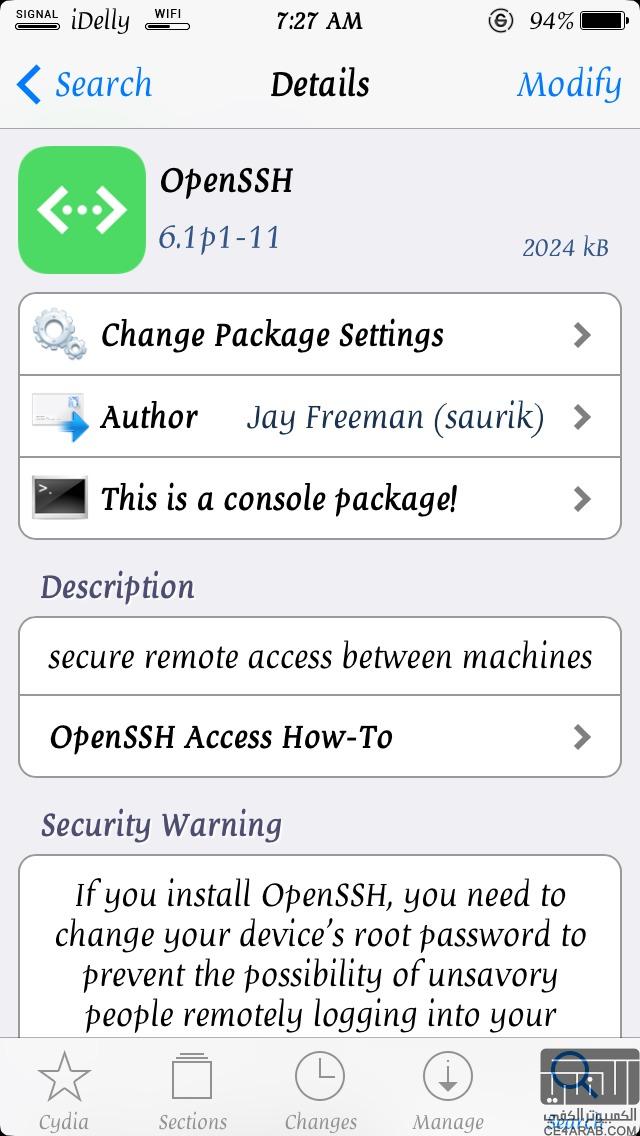Screen dimensions: 640x1136
Task: Tap chevron on console package row
Action: (583, 498)
